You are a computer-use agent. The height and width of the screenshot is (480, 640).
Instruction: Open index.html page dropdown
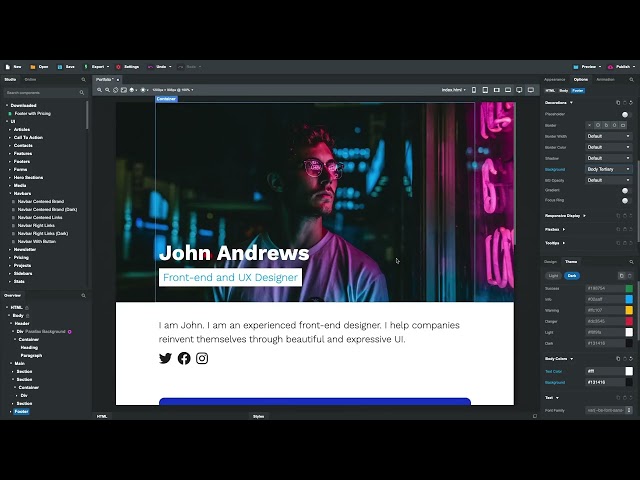[453, 90]
